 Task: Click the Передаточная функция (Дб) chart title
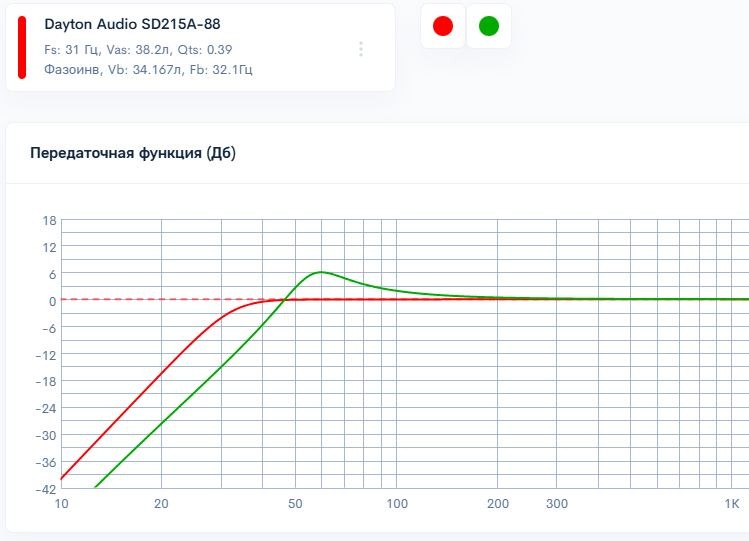tap(133, 153)
